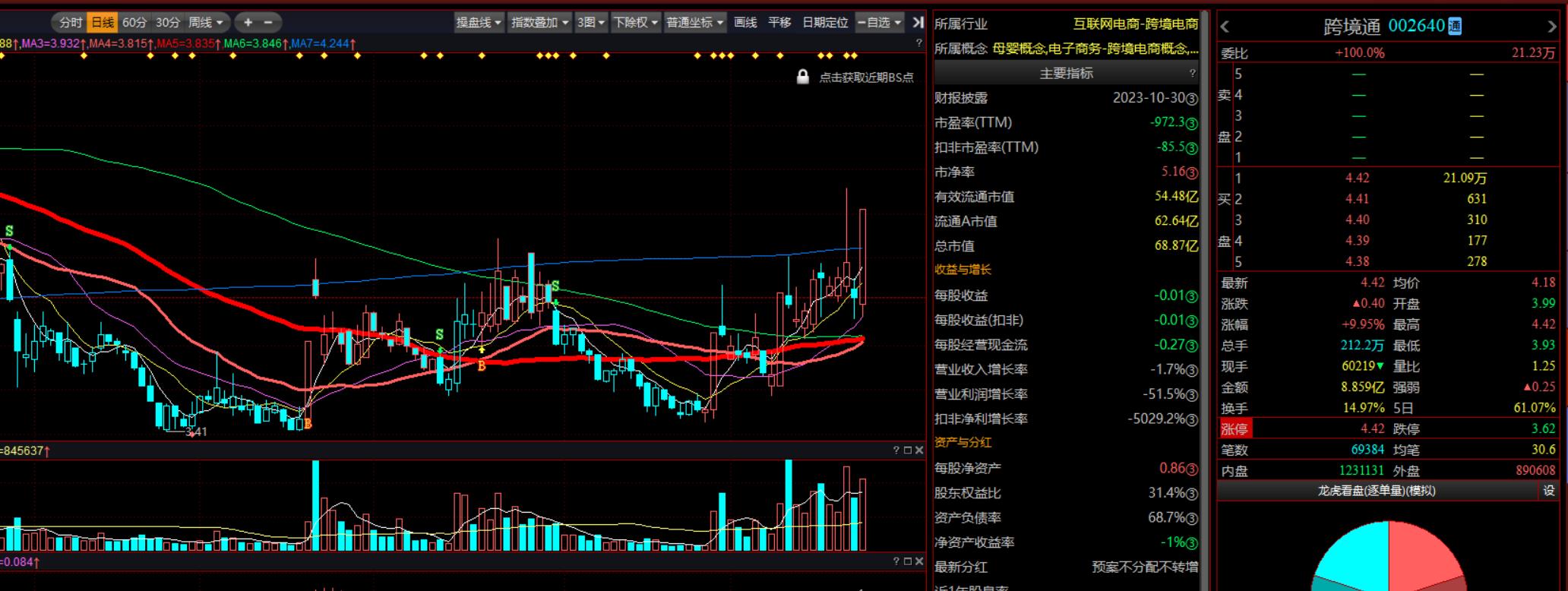The image size is (1568, 591).
Task: Open the 3图 layout dropdown
Action: 591,23
